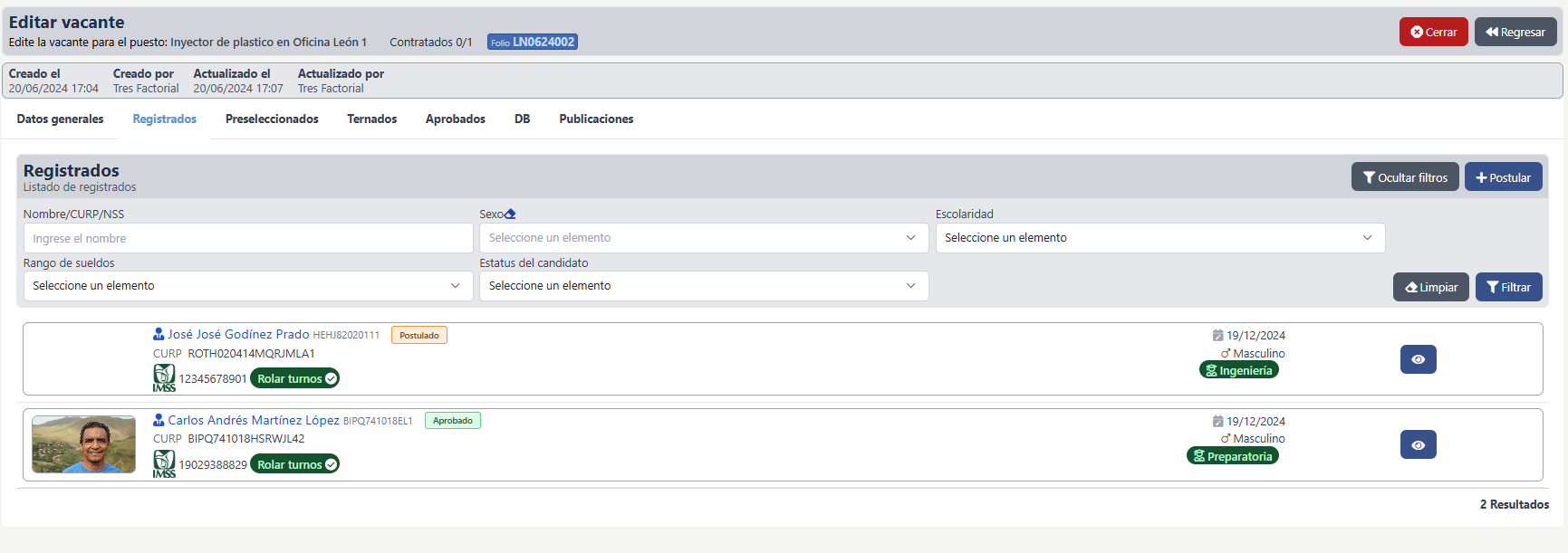Click the Postular button
Image resolution: width=1568 pixels, height=553 pixels.
tap(1504, 177)
